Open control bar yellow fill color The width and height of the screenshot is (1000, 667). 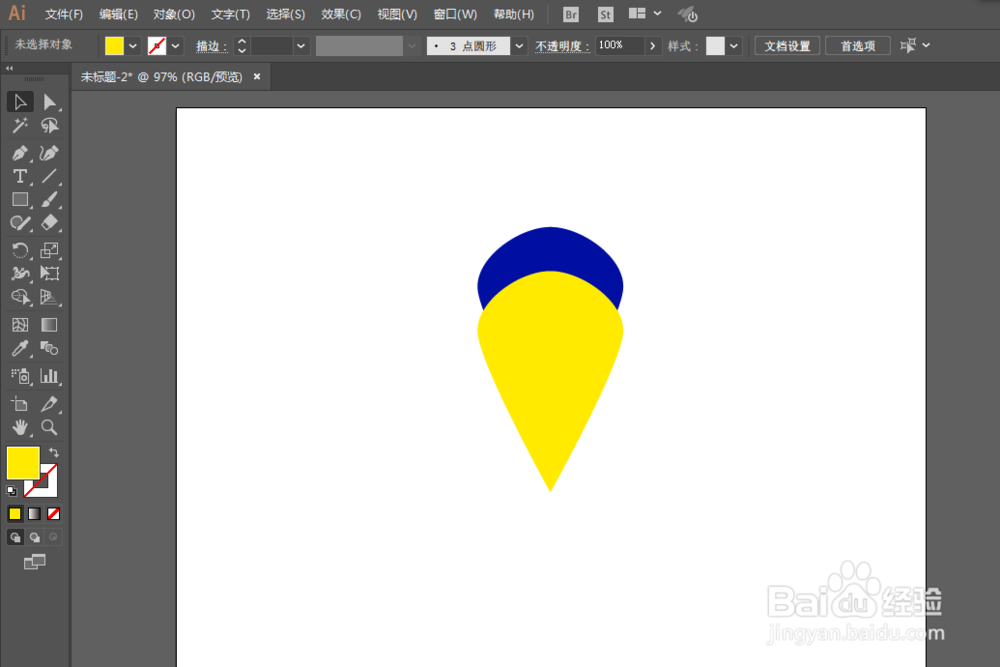pos(114,46)
